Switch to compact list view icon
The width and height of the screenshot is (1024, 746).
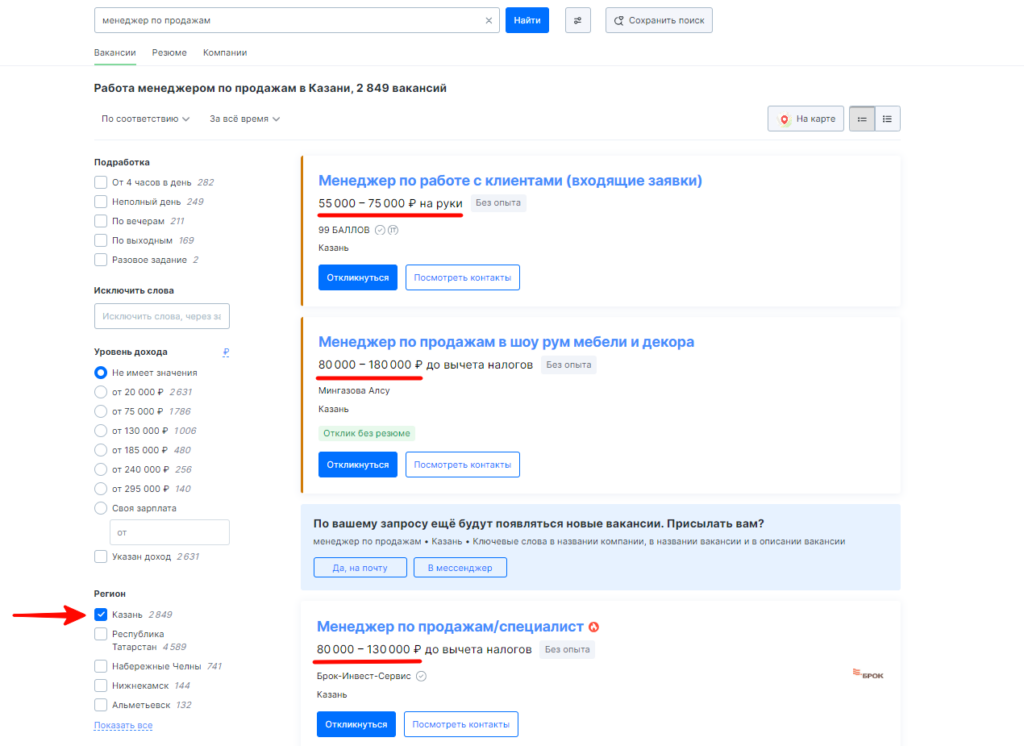coord(887,119)
